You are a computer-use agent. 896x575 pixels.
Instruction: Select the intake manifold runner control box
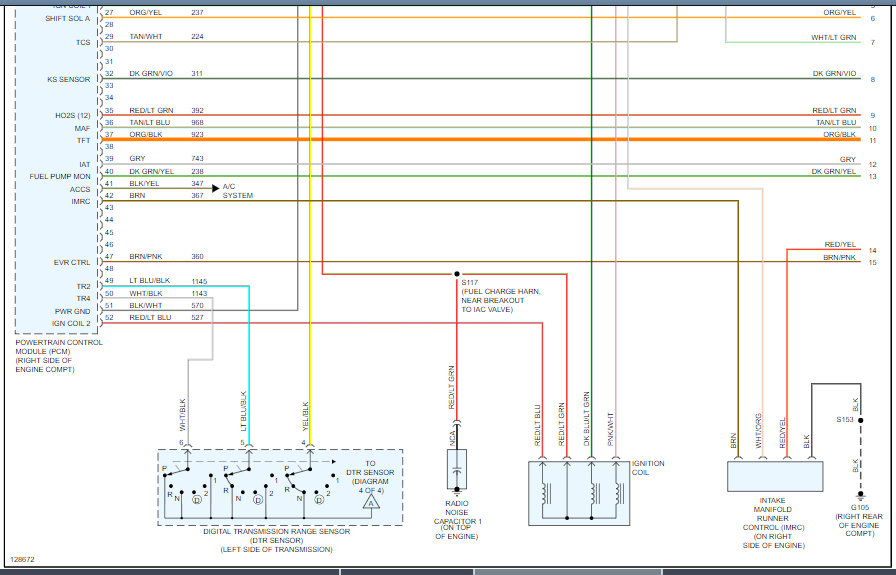pos(774,475)
